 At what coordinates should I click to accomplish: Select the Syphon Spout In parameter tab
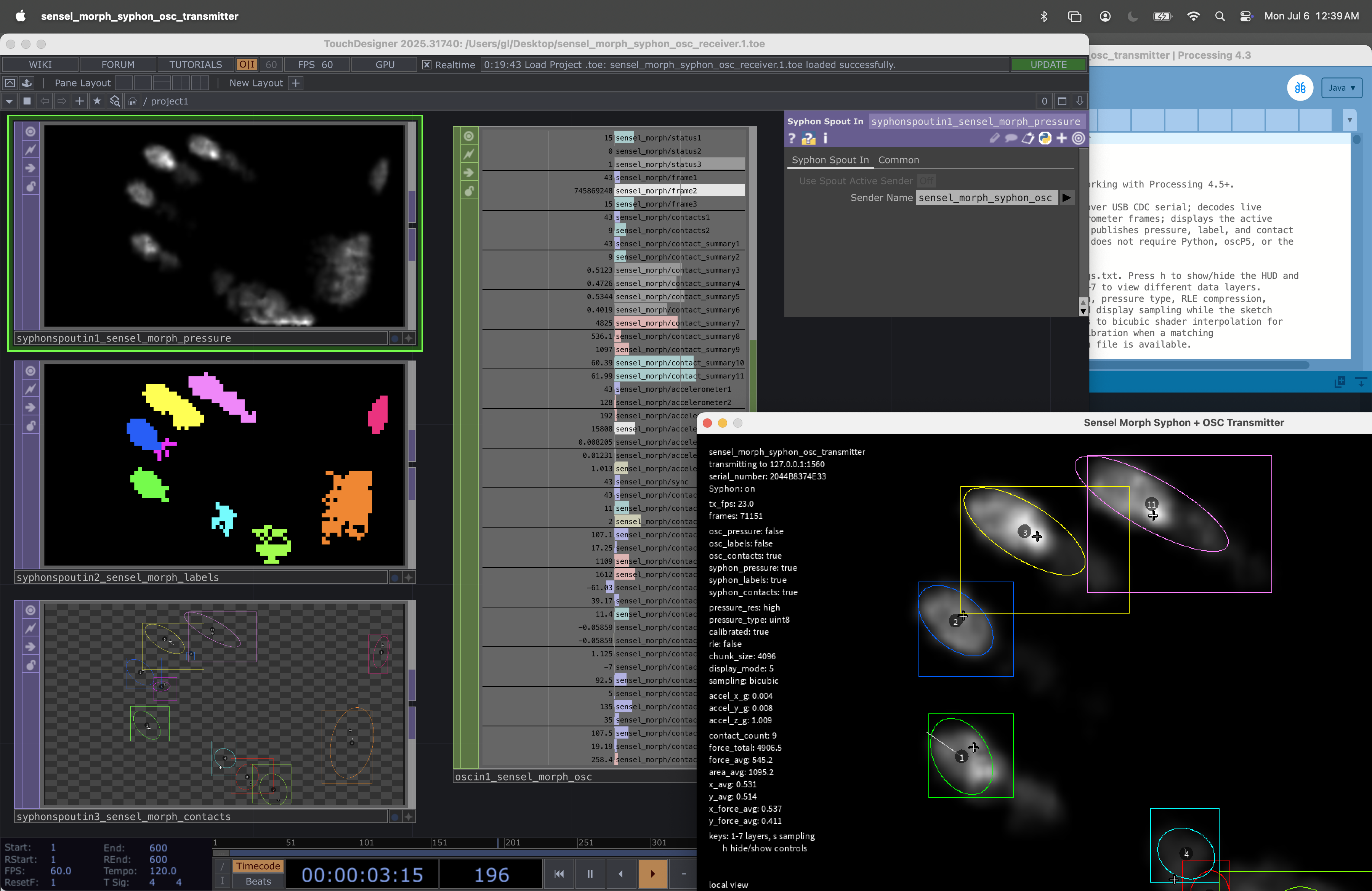[830, 160]
